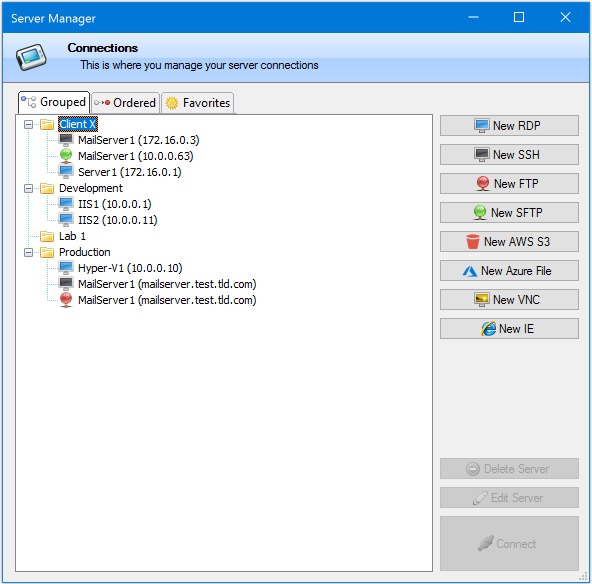Maximize the Server Manager window
The height and width of the screenshot is (584, 592).
[x=519, y=17]
